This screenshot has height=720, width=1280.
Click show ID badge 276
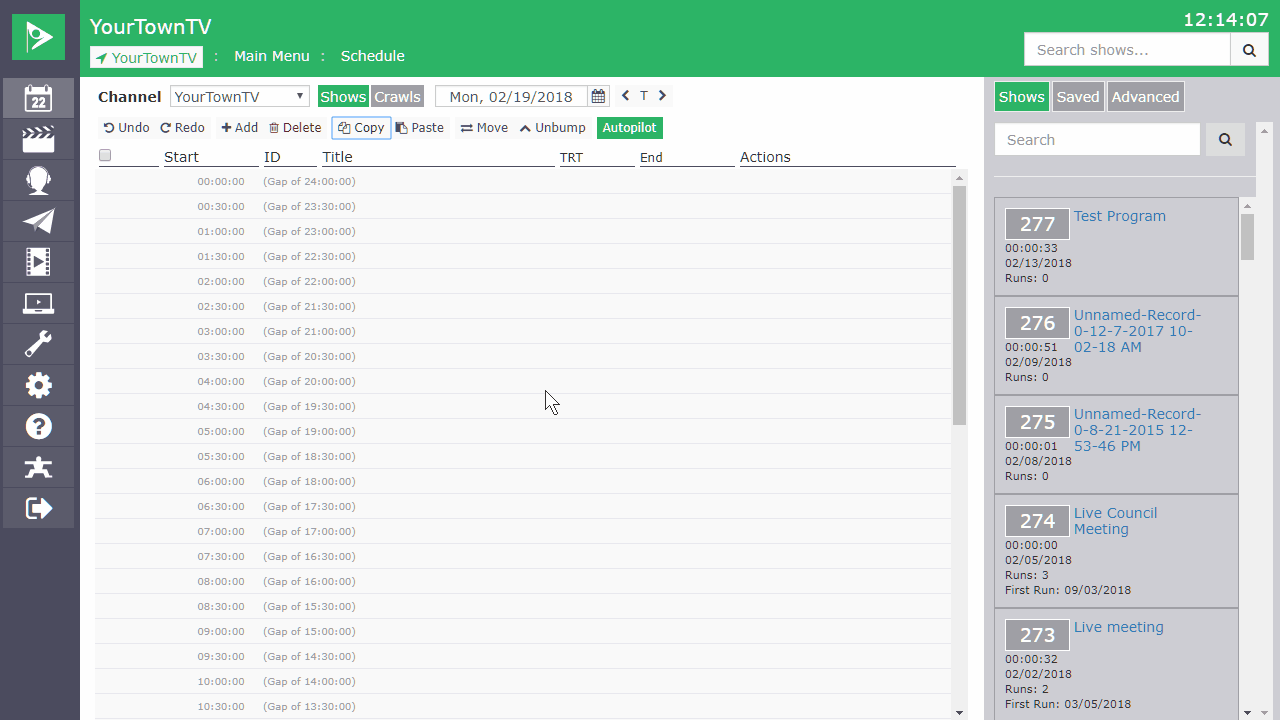(x=1037, y=322)
